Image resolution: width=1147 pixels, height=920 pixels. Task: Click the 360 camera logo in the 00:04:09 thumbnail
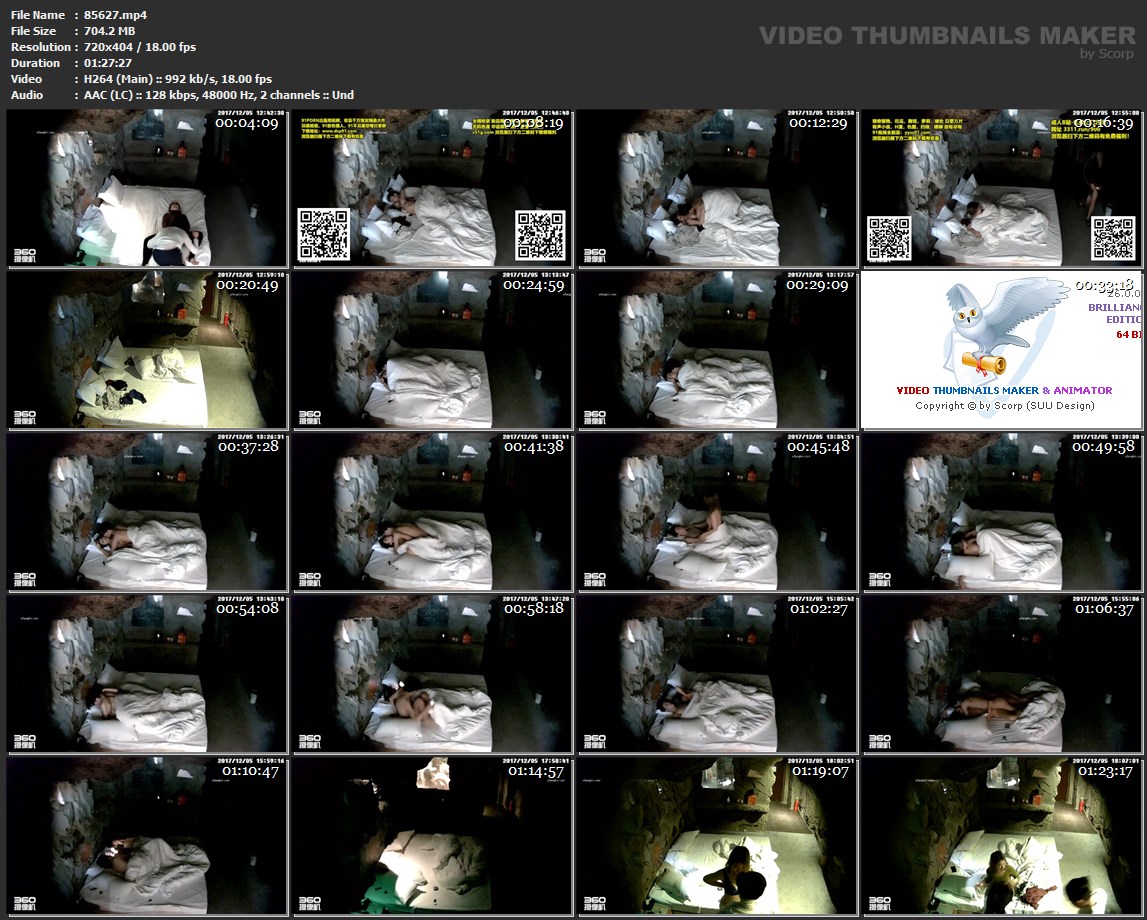click(x=25, y=255)
